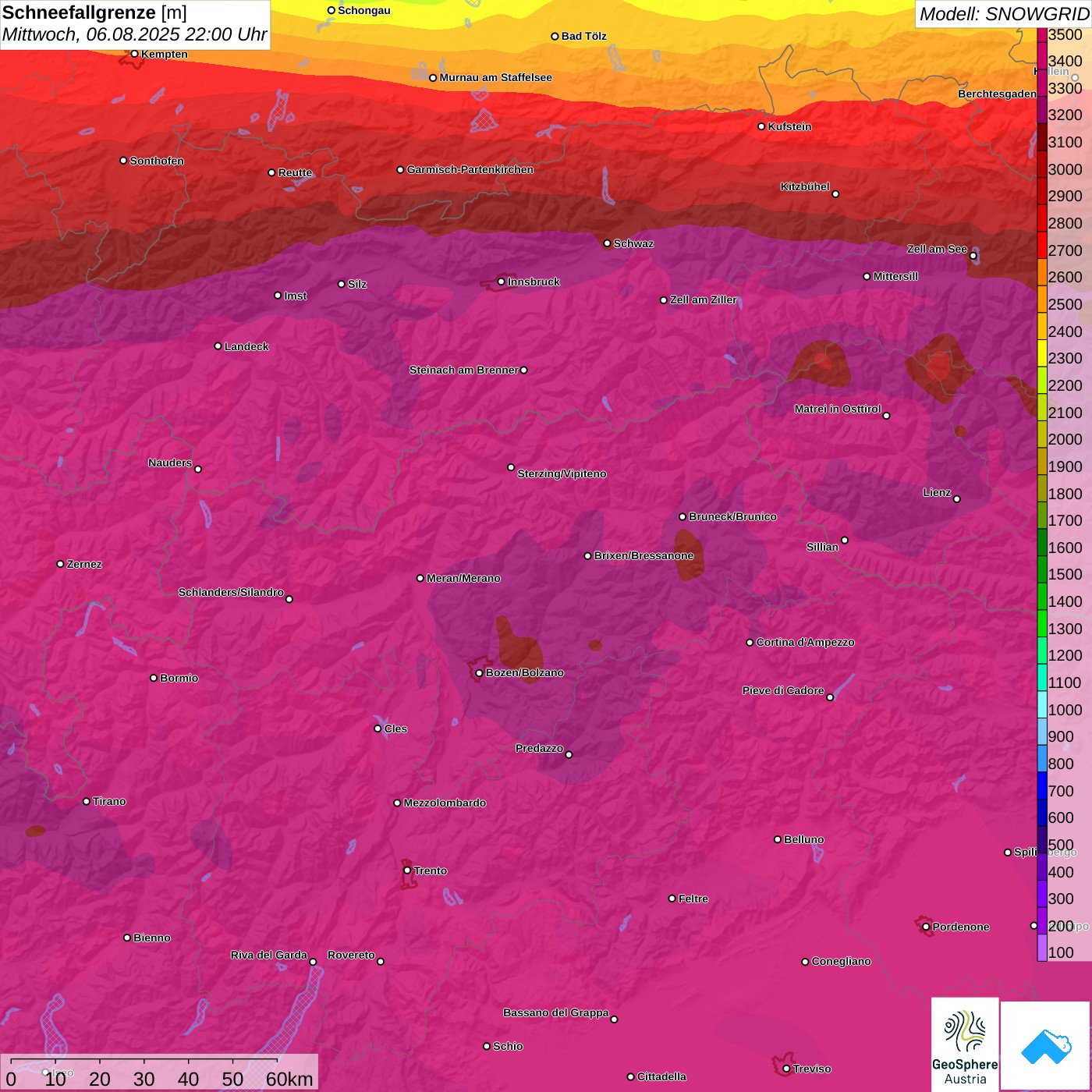1092x1092 pixels.
Task: Click the Bad Tölz location dot
Action: coord(555,37)
